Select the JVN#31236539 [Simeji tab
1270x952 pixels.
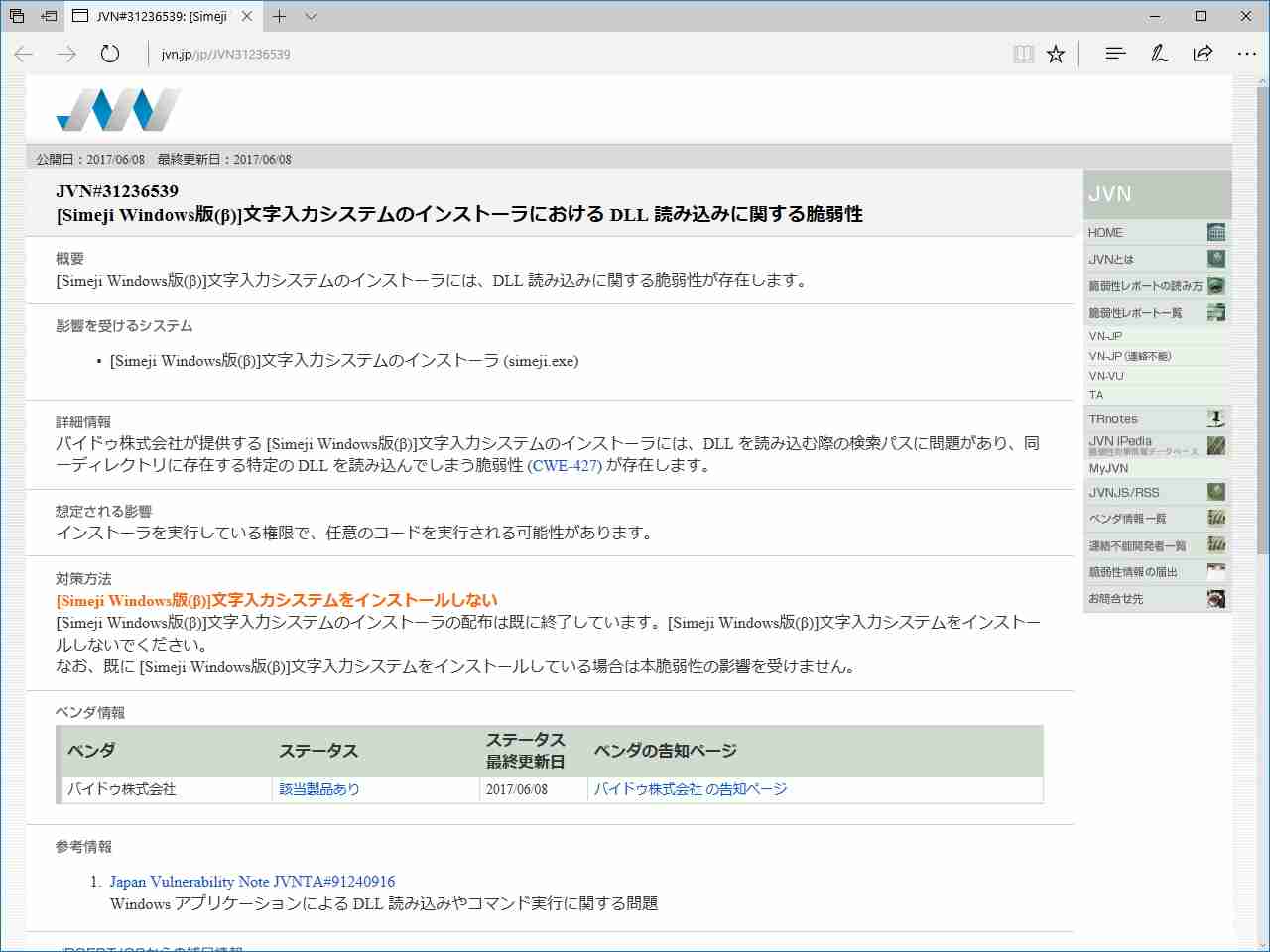pos(164,16)
